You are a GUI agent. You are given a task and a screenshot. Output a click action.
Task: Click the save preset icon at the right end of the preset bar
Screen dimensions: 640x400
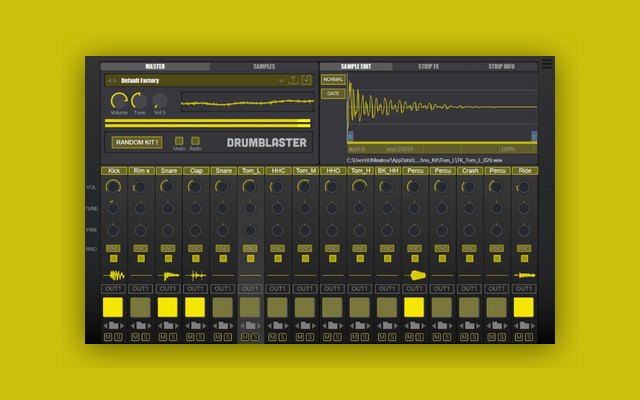(x=307, y=80)
